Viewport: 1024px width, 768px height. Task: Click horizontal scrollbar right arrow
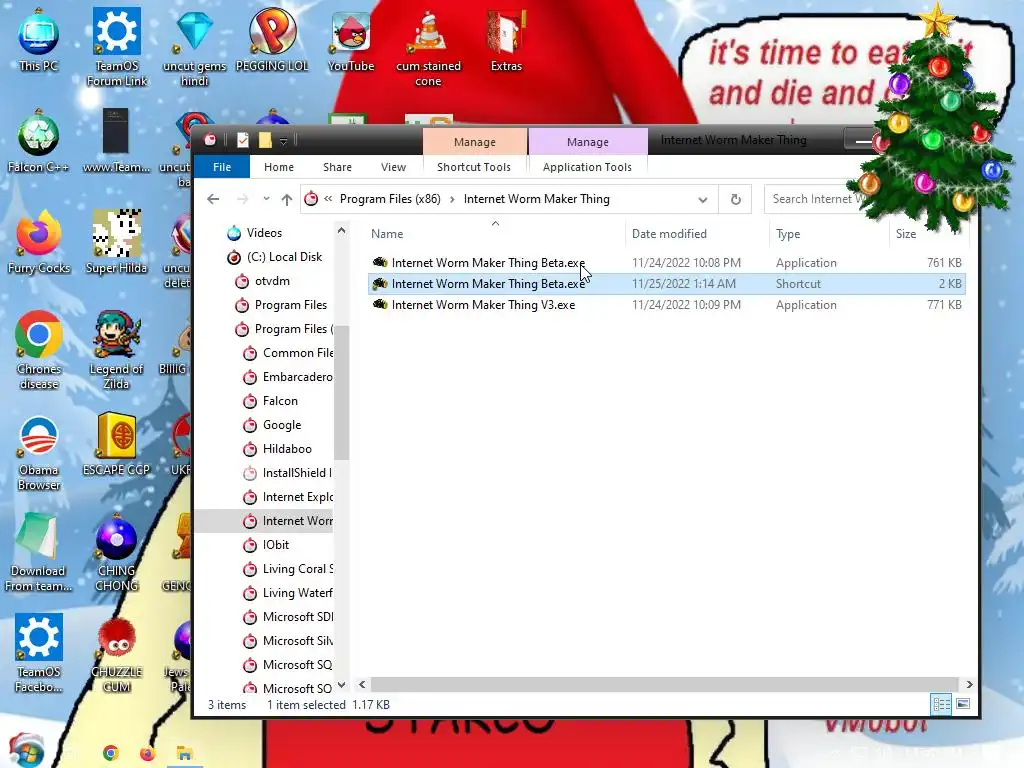(x=969, y=684)
